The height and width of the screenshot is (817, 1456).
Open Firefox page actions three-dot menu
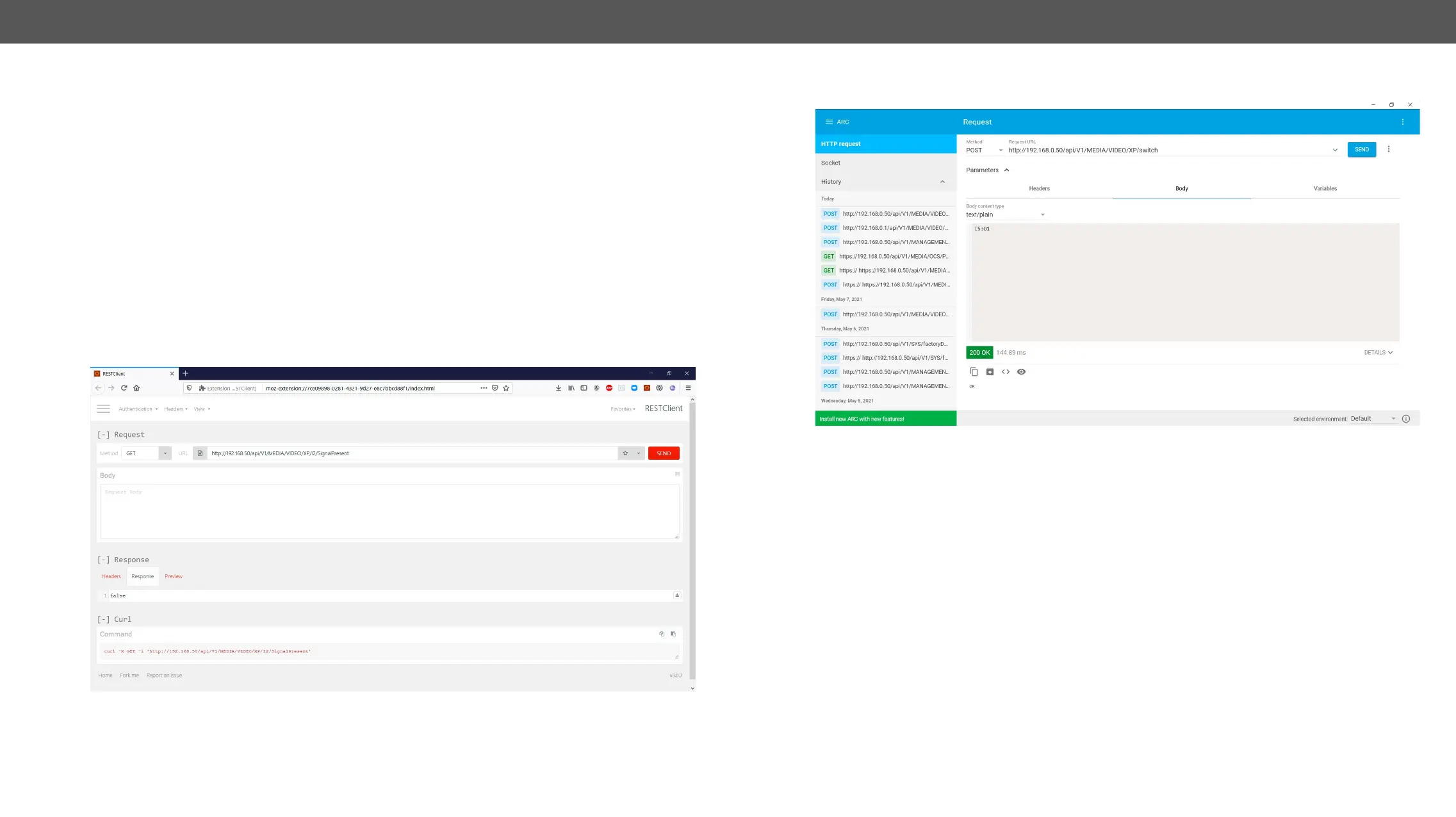pos(484,388)
